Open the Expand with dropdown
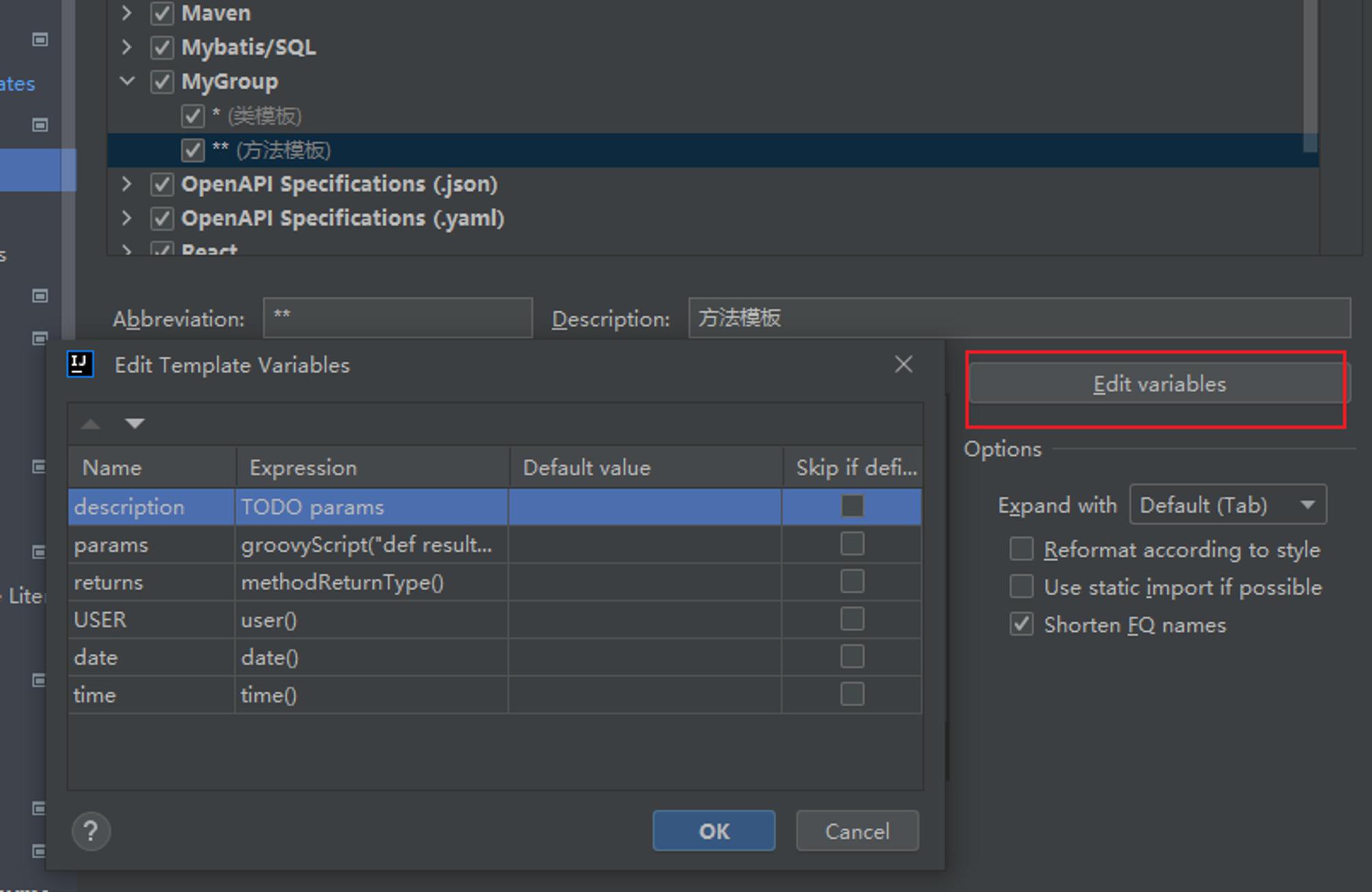The height and width of the screenshot is (892, 1372). [x=1228, y=505]
